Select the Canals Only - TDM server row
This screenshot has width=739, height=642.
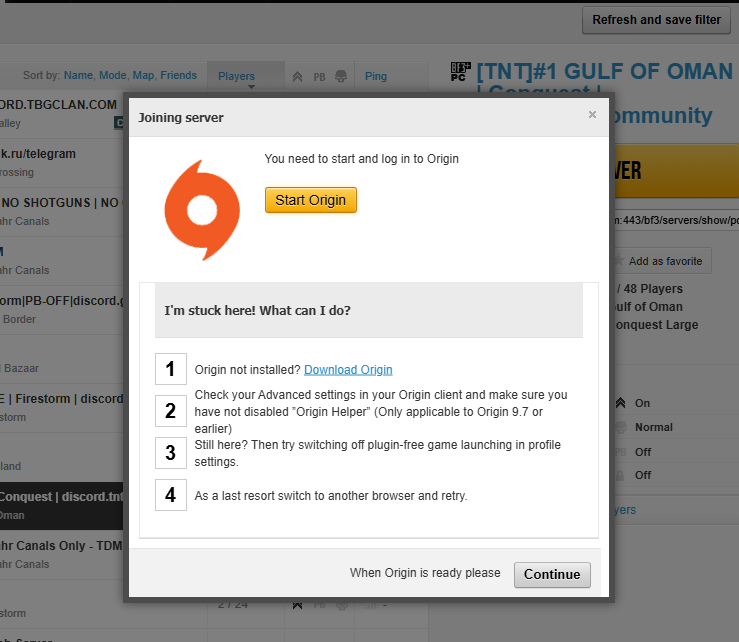(62, 555)
